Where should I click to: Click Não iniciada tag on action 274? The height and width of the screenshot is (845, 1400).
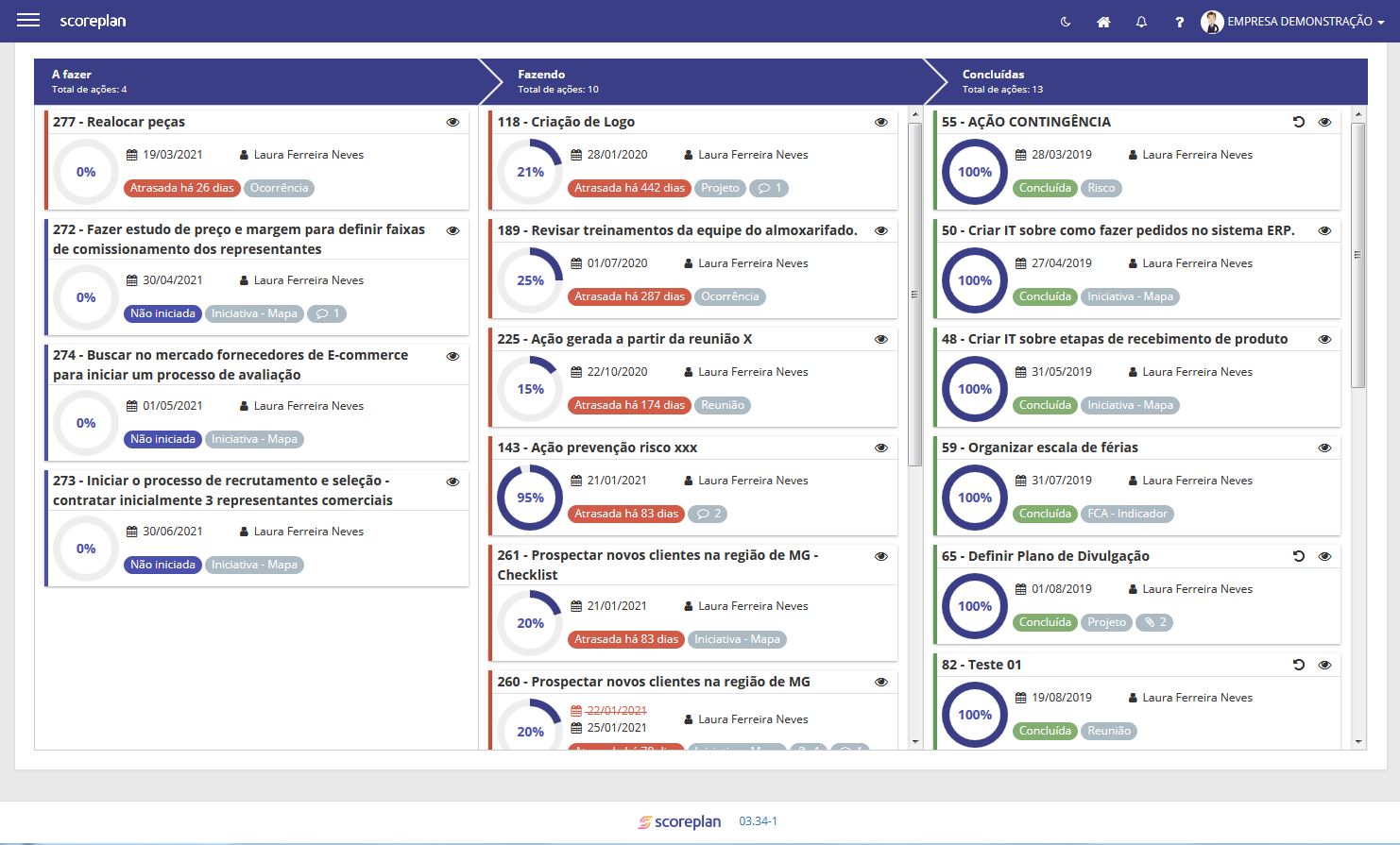(162, 439)
